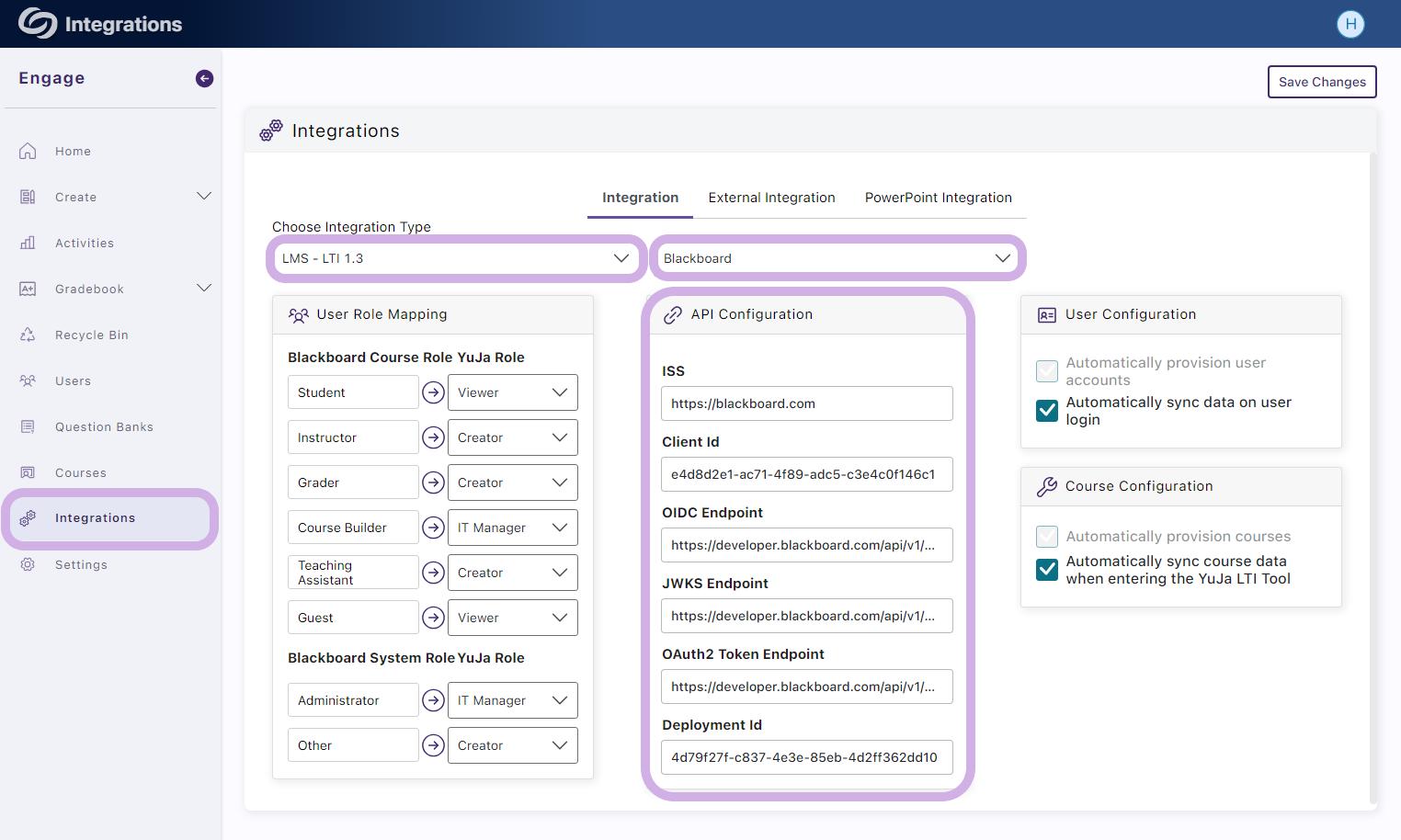Click the YuJa logo in header
Screen dimensions: 1401x840
tap(38, 23)
